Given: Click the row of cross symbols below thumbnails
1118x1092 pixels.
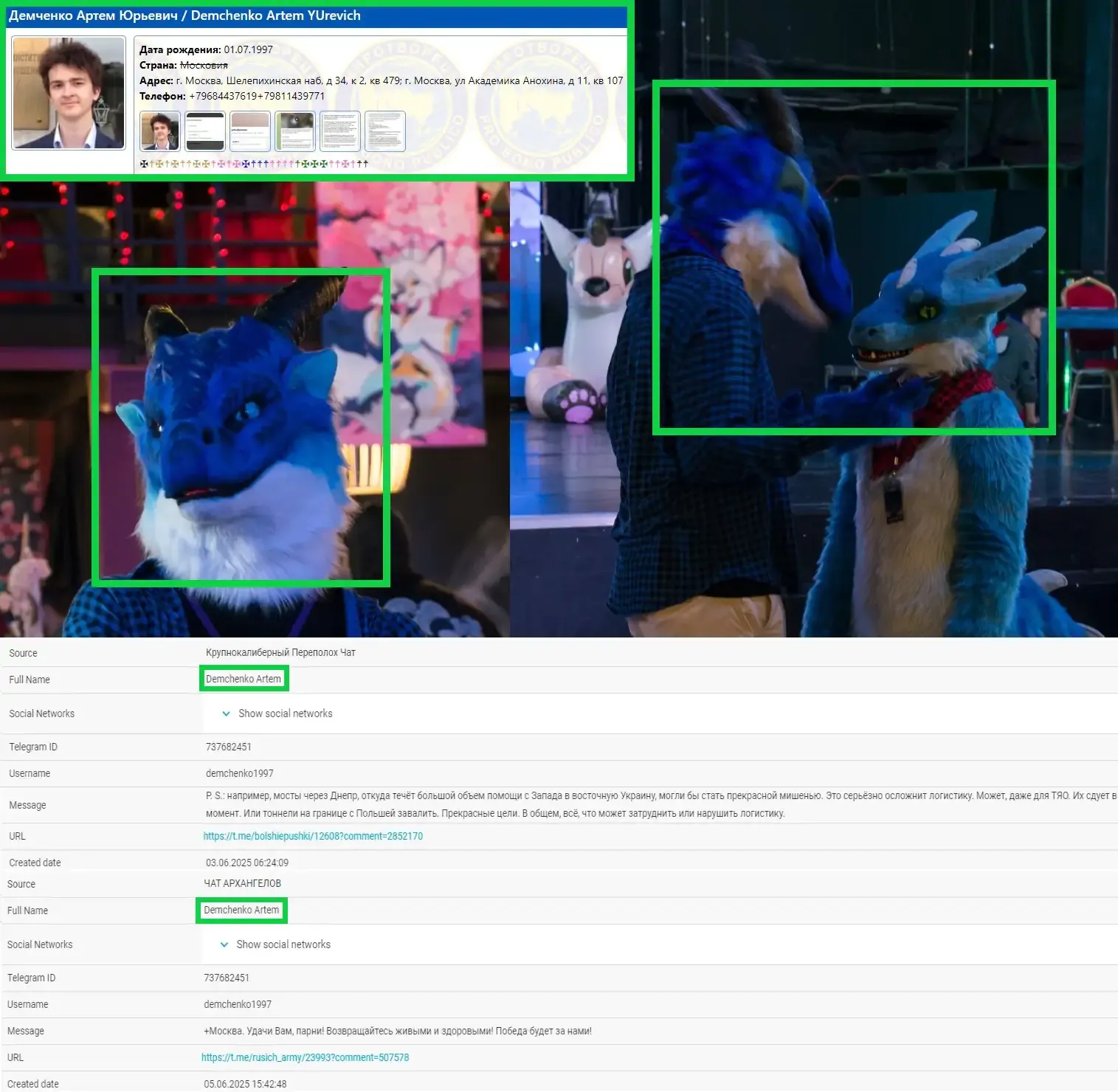Looking at the screenshot, I should coord(254,164).
